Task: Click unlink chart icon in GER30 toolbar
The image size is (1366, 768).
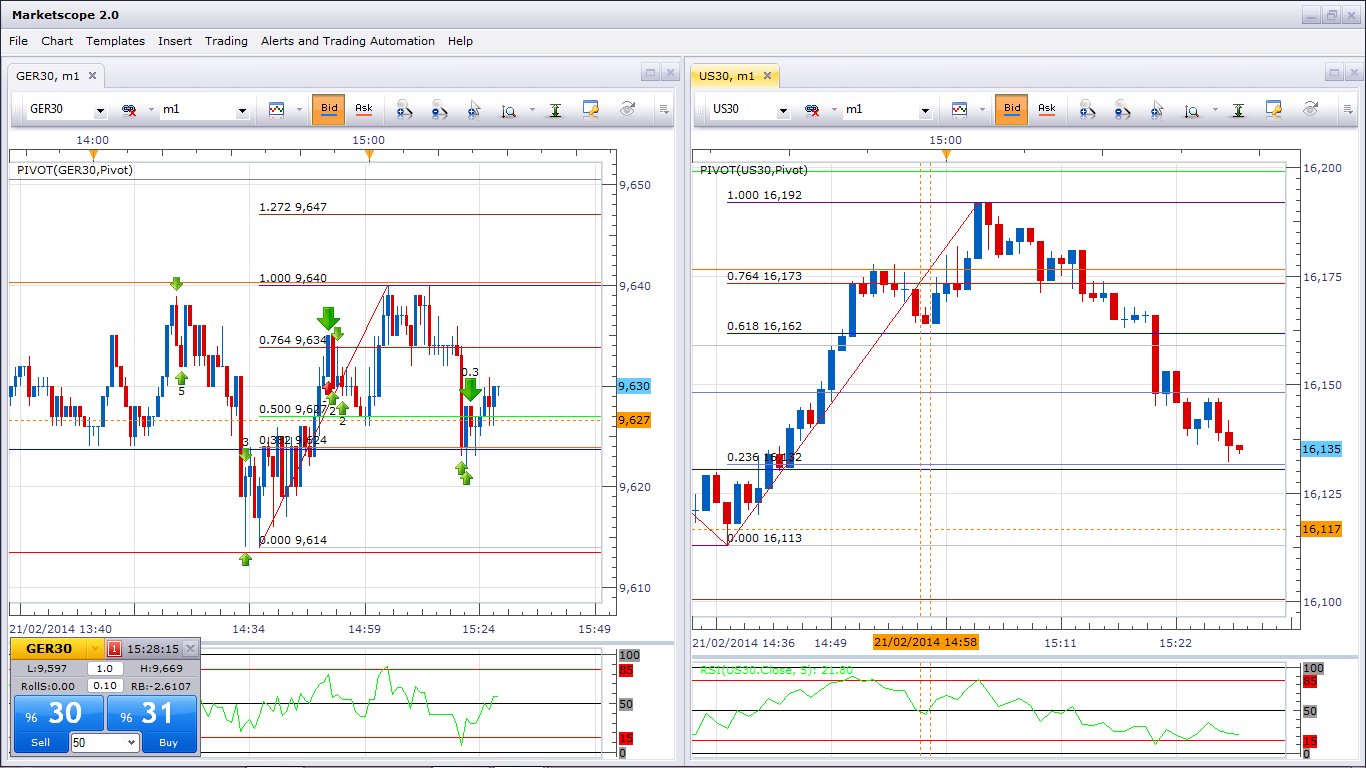Action: (x=129, y=109)
